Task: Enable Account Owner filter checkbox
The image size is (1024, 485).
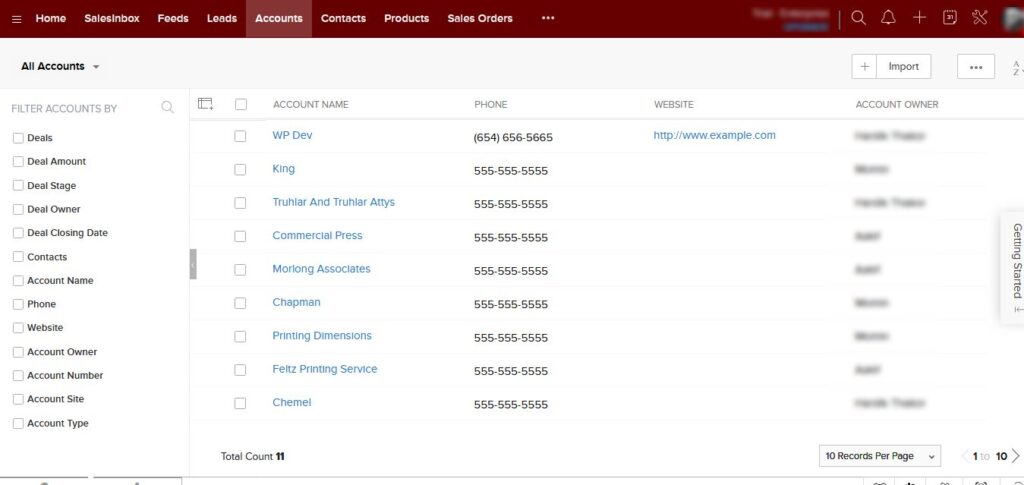Action: click(x=18, y=352)
